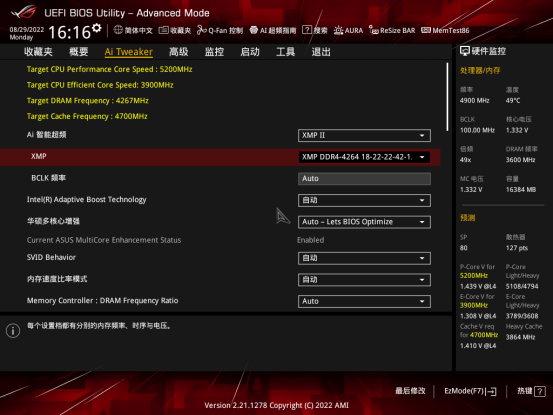Open Q-Fan control fan icon
The height and width of the screenshot is (415, 553).
[201, 30]
